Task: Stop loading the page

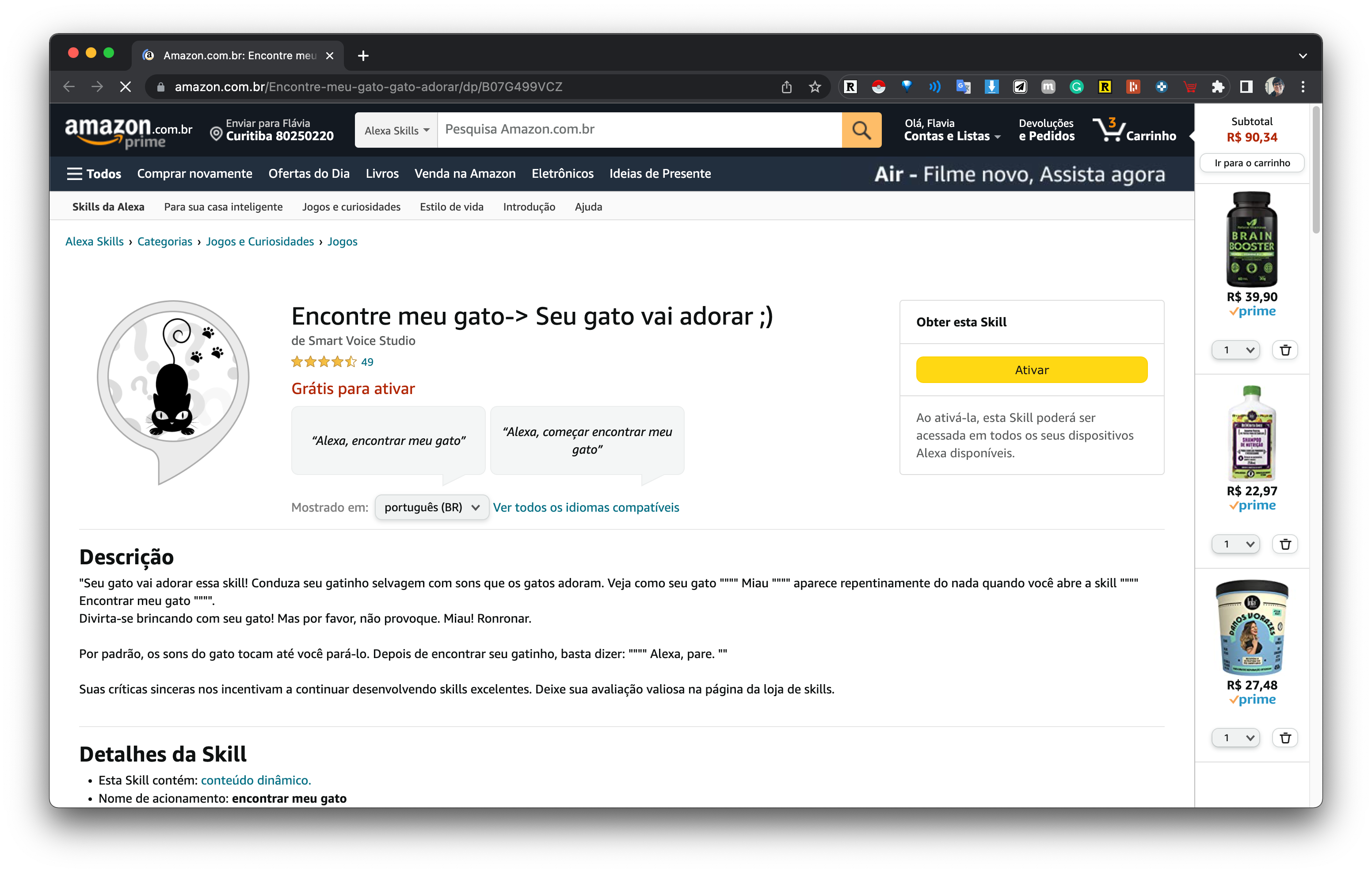Action: (126, 87)
